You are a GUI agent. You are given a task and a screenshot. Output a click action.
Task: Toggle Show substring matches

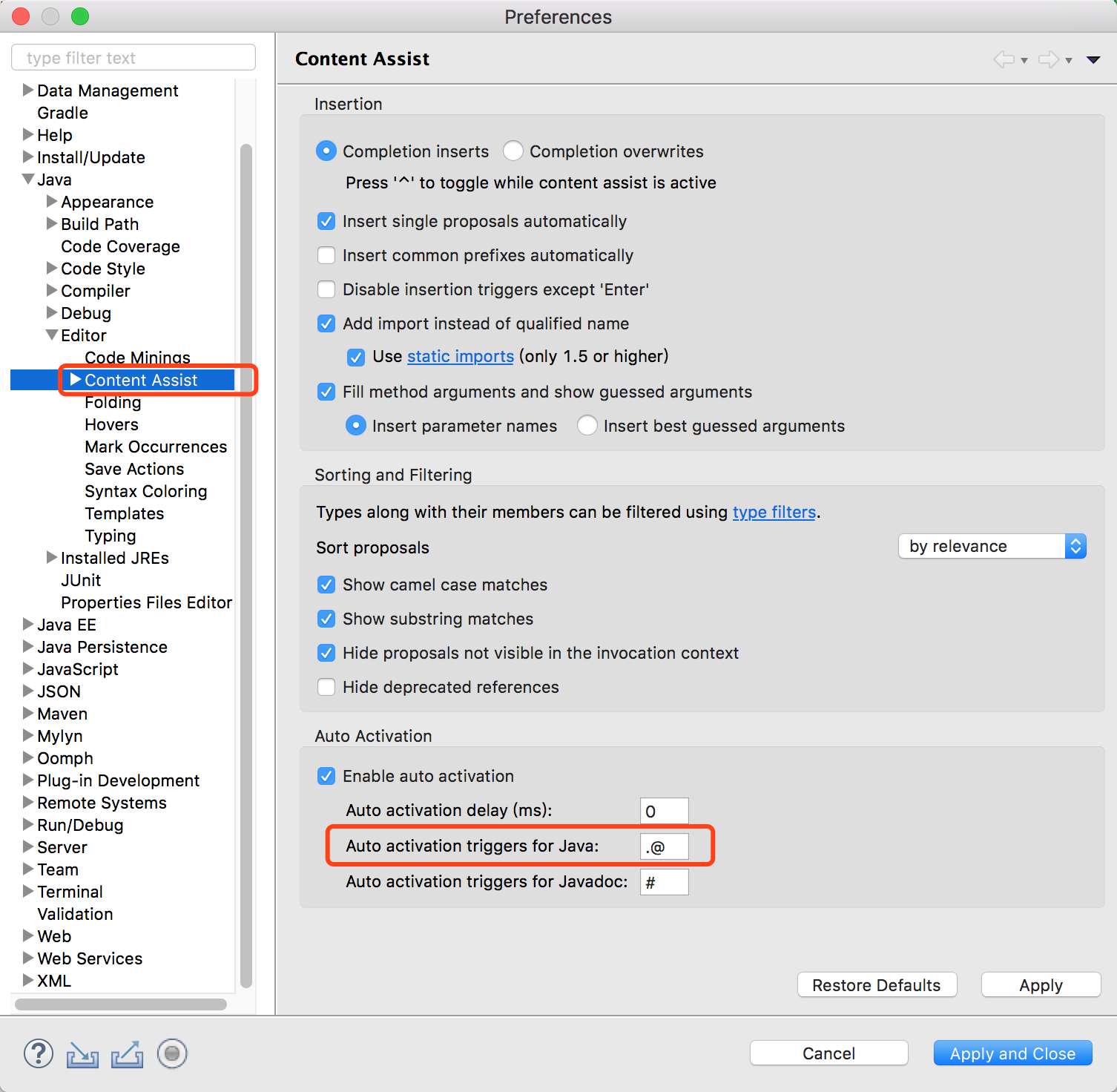tap(326, 619)
